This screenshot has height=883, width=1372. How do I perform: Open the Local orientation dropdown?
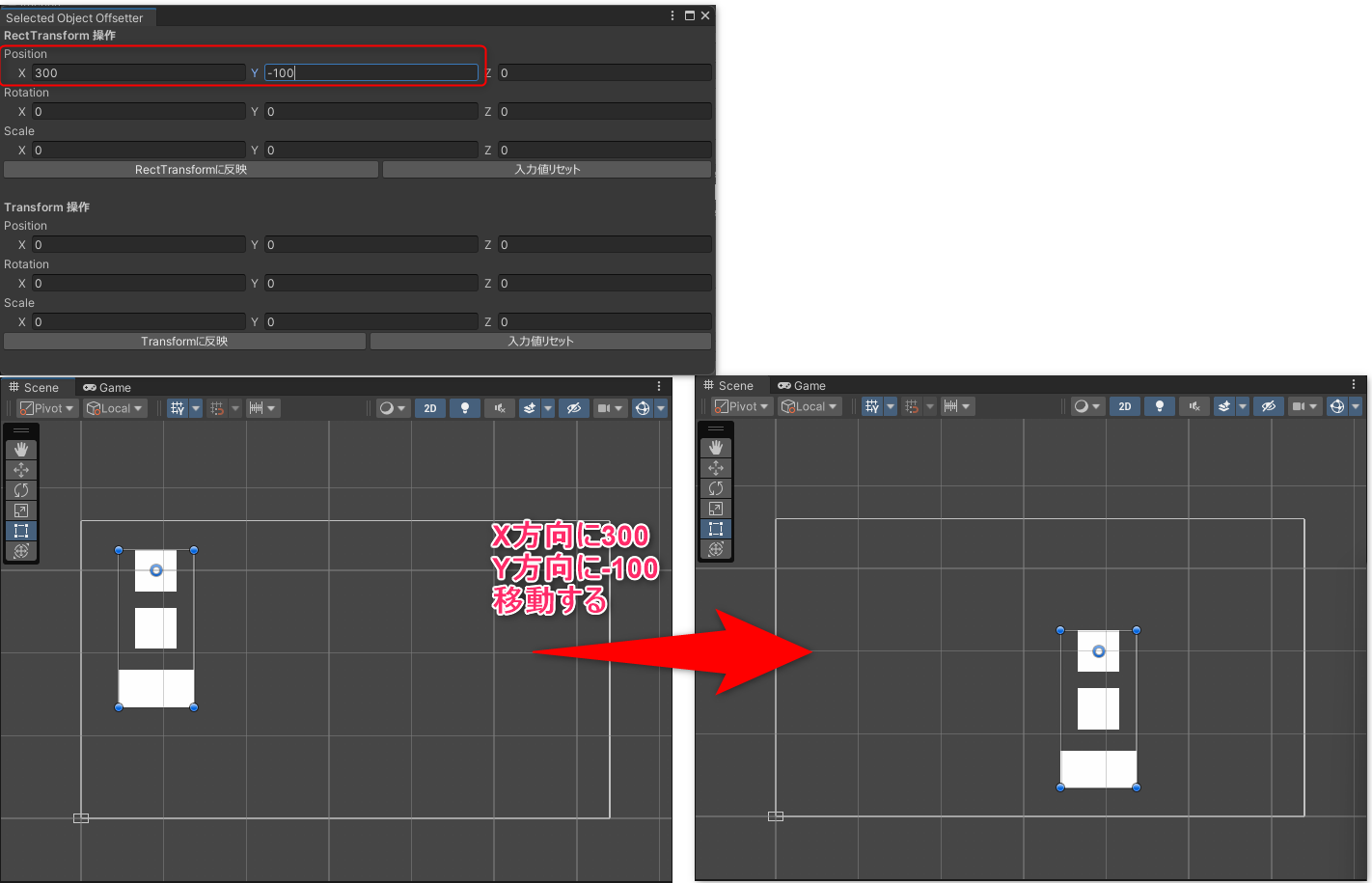(x=114, y=407)
